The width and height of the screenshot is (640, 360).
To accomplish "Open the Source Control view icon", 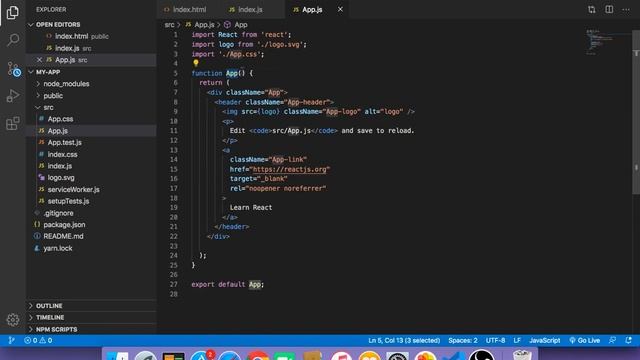I will 13,69.
